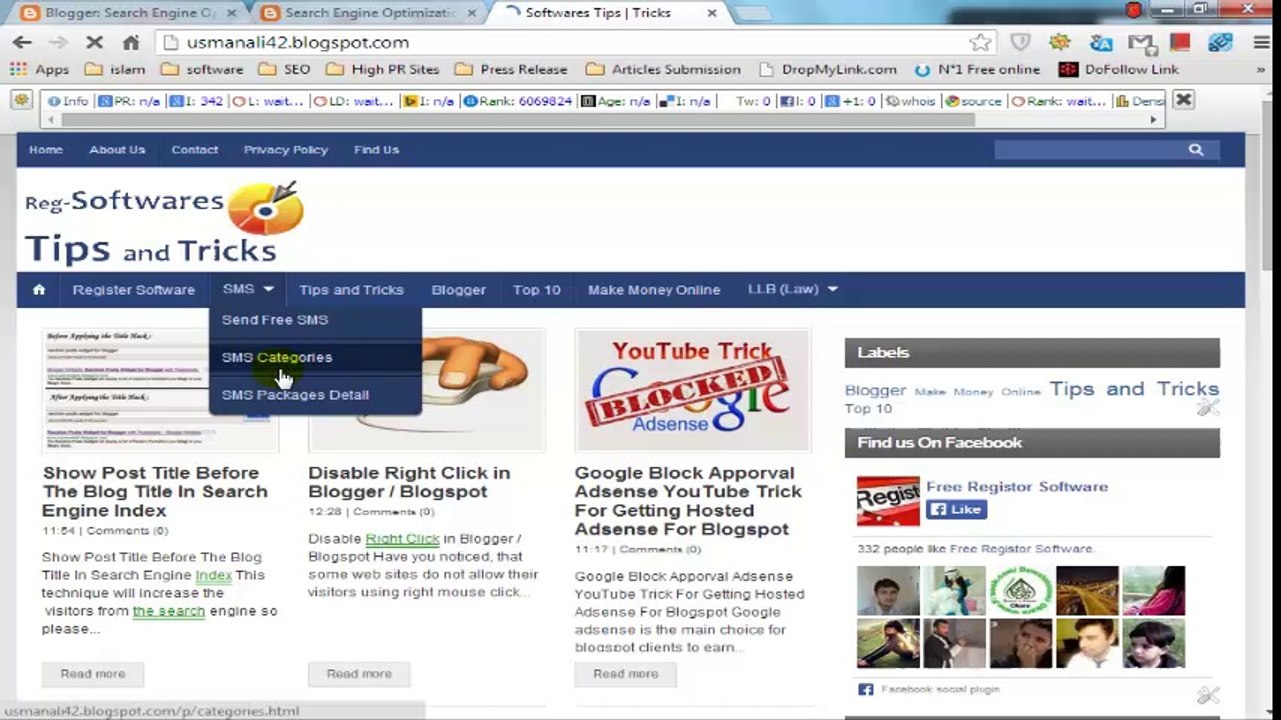
Task: Open Top 10 navigation menu item
Action: tap(537, 290)
